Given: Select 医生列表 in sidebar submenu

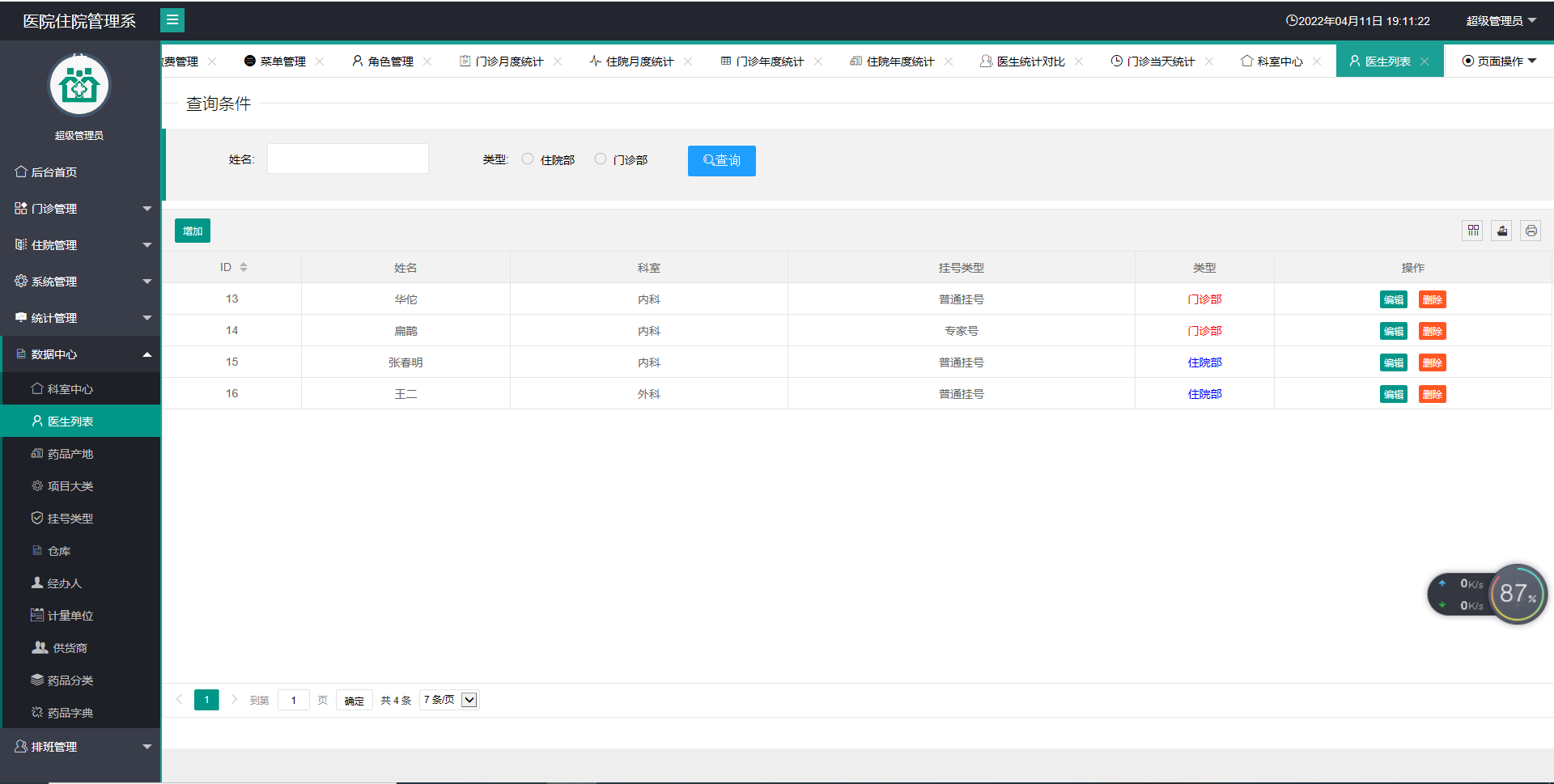Looking at the screenshot, I should 80,421.
